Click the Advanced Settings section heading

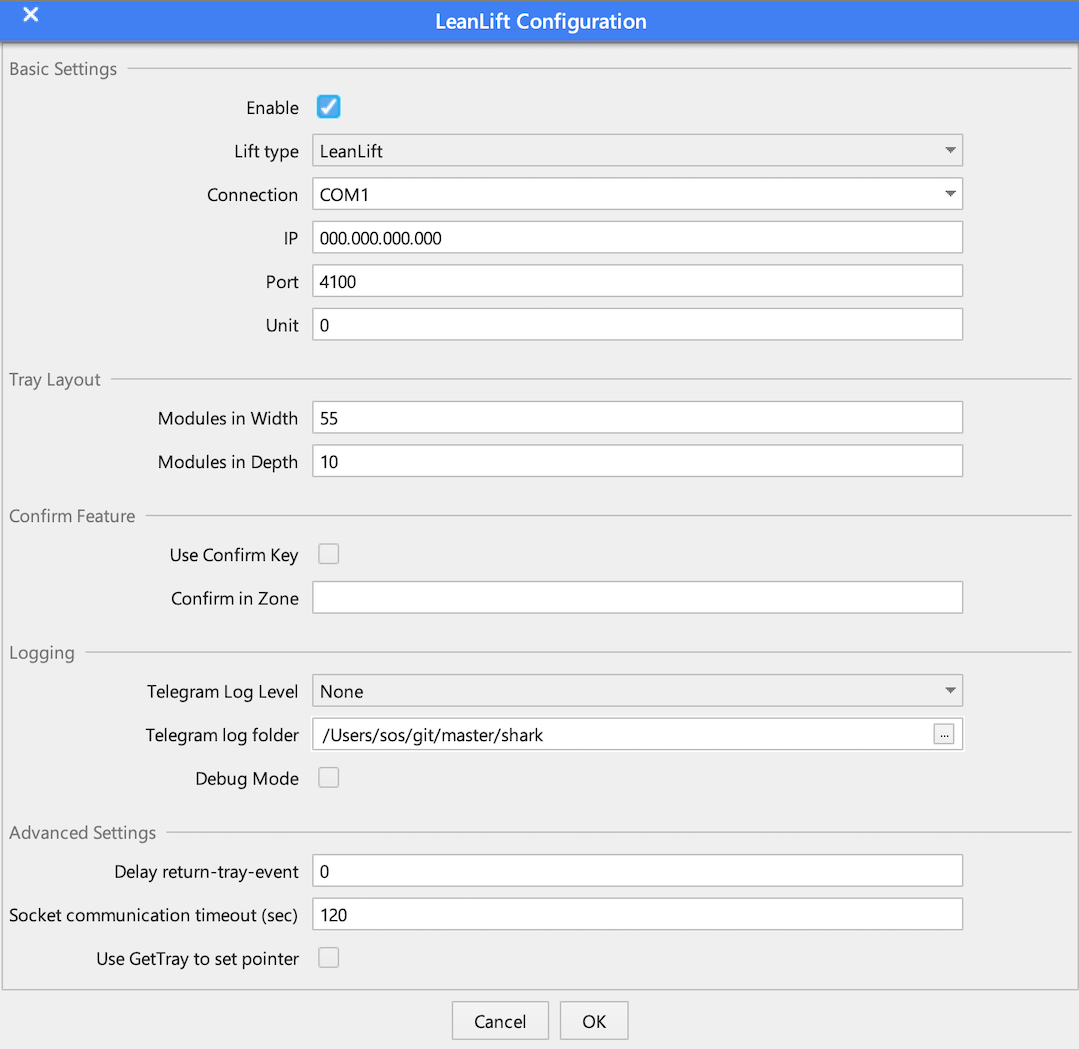click(83, 833)
